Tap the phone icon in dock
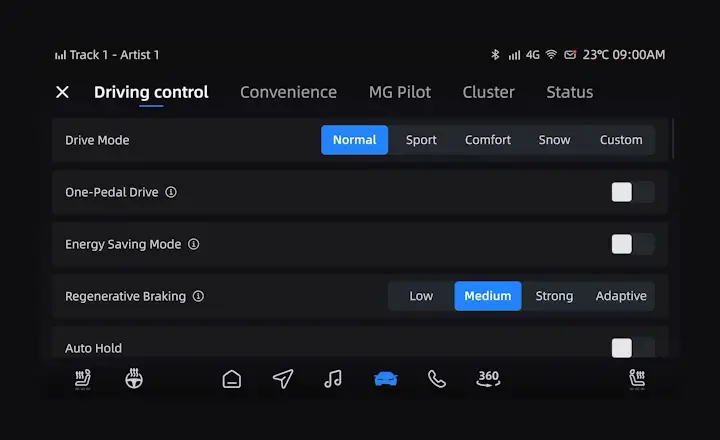 point(437,379)
